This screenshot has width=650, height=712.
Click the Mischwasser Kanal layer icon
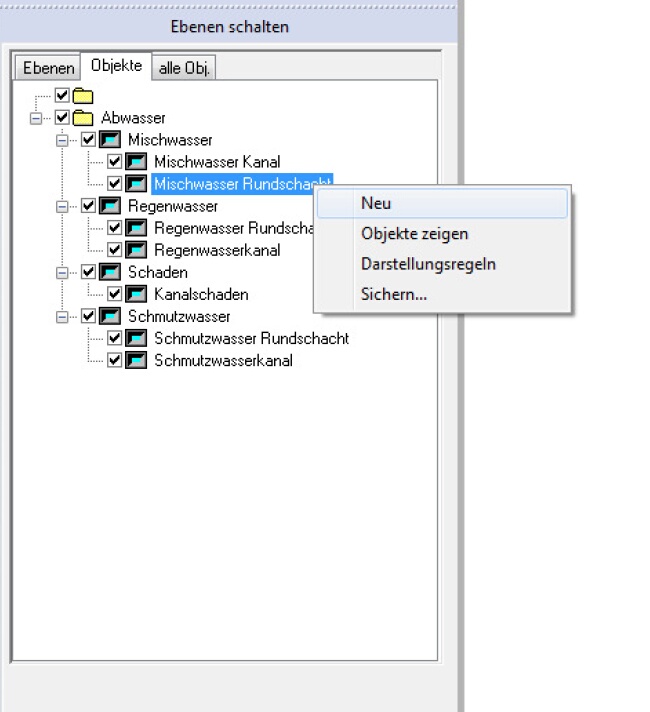pyautogui.click(x=137, y=162)
